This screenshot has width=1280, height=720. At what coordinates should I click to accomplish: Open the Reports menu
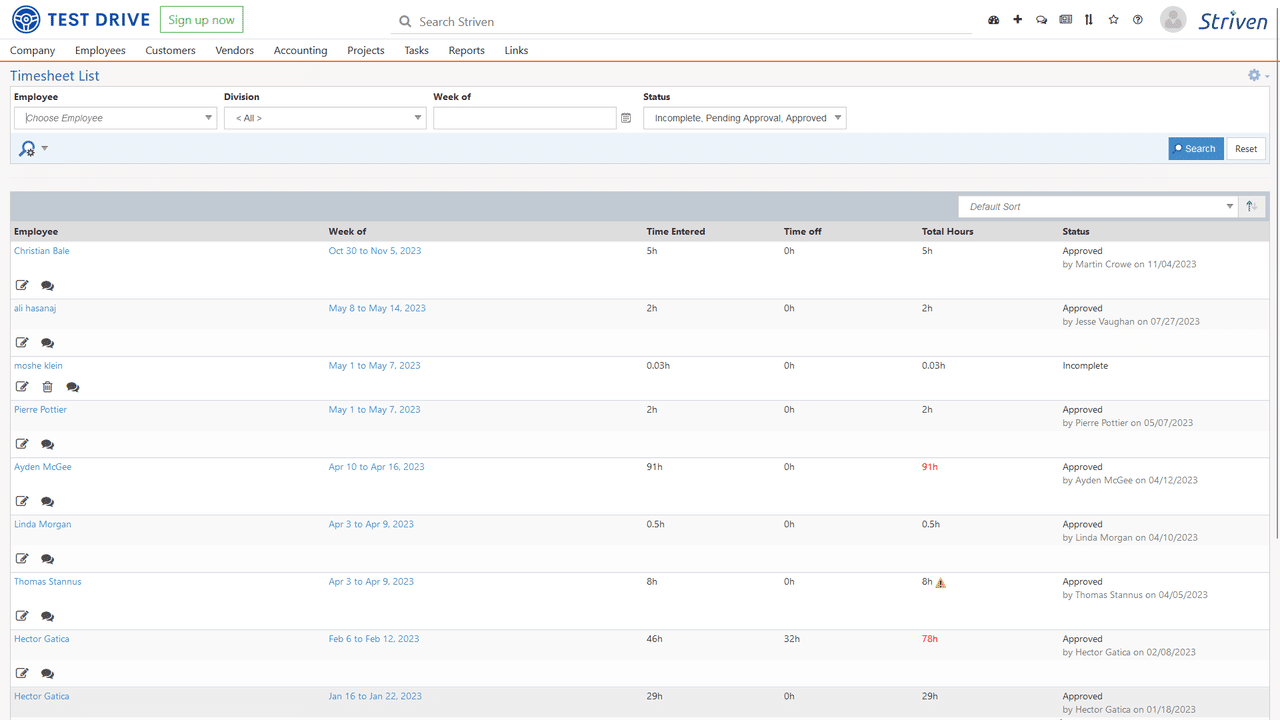pos(466,50)
